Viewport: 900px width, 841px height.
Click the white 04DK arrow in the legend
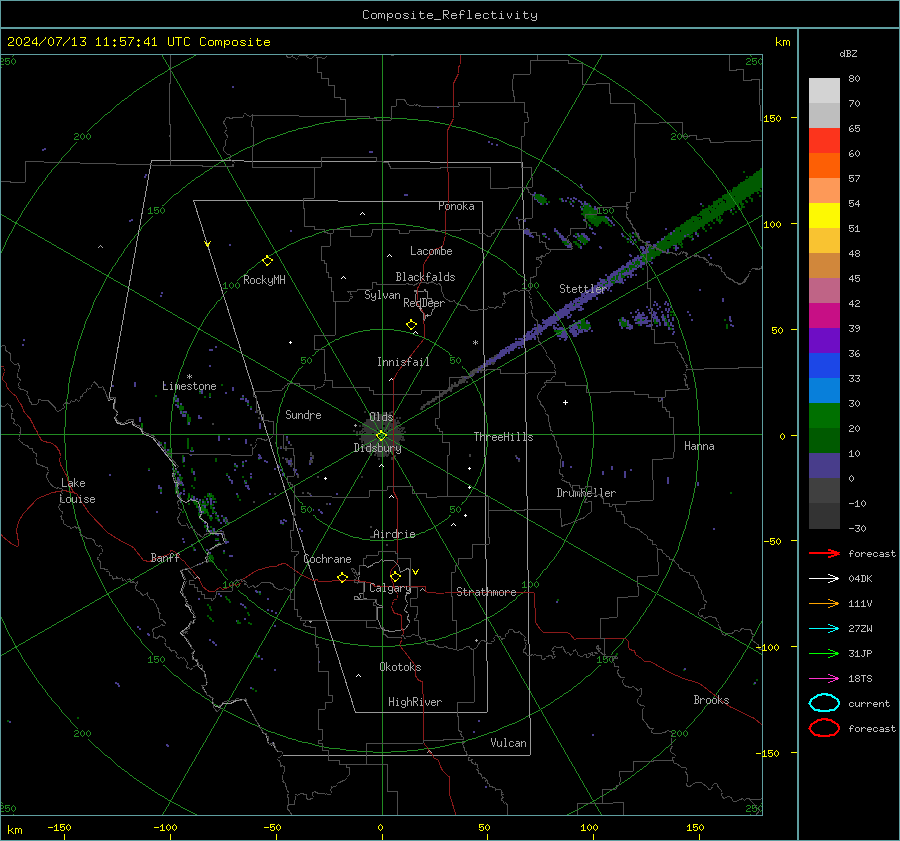point(824,579)
